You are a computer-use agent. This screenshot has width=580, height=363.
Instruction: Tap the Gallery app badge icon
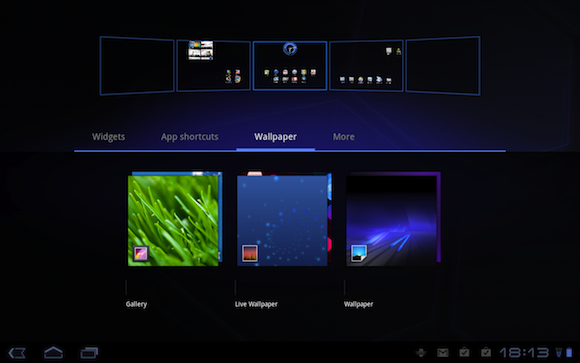coord(141,253)
